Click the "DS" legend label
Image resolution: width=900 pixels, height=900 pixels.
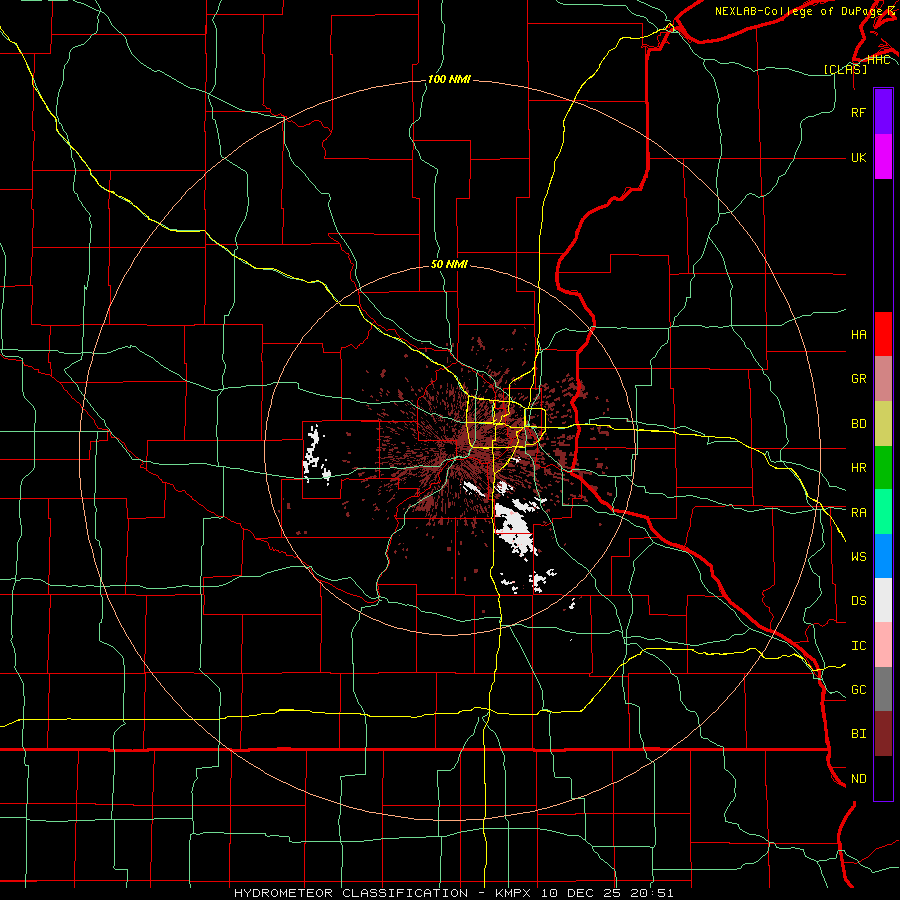(x=859, y=601)
